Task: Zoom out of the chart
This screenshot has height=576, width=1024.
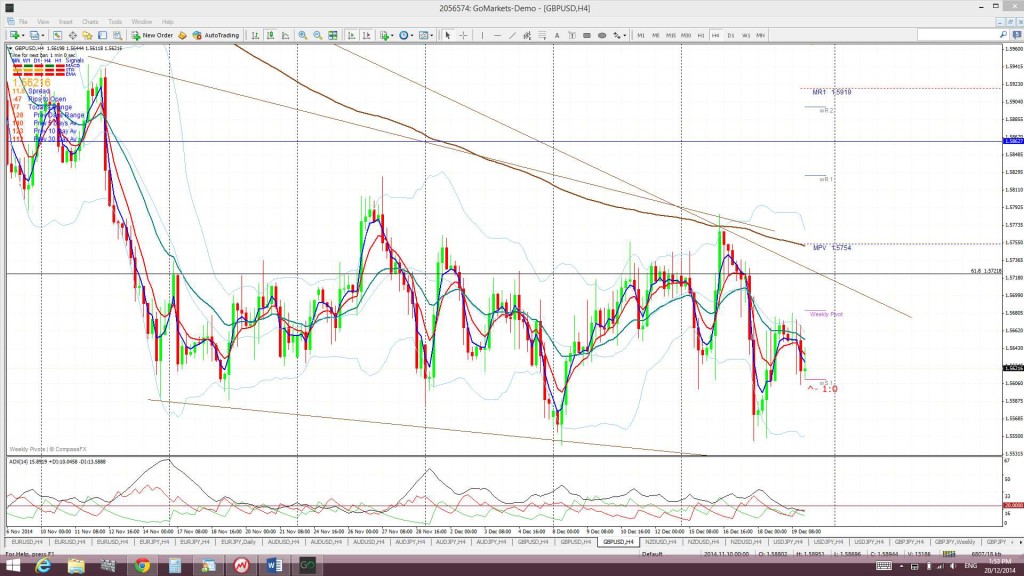Action: [317, 35]
